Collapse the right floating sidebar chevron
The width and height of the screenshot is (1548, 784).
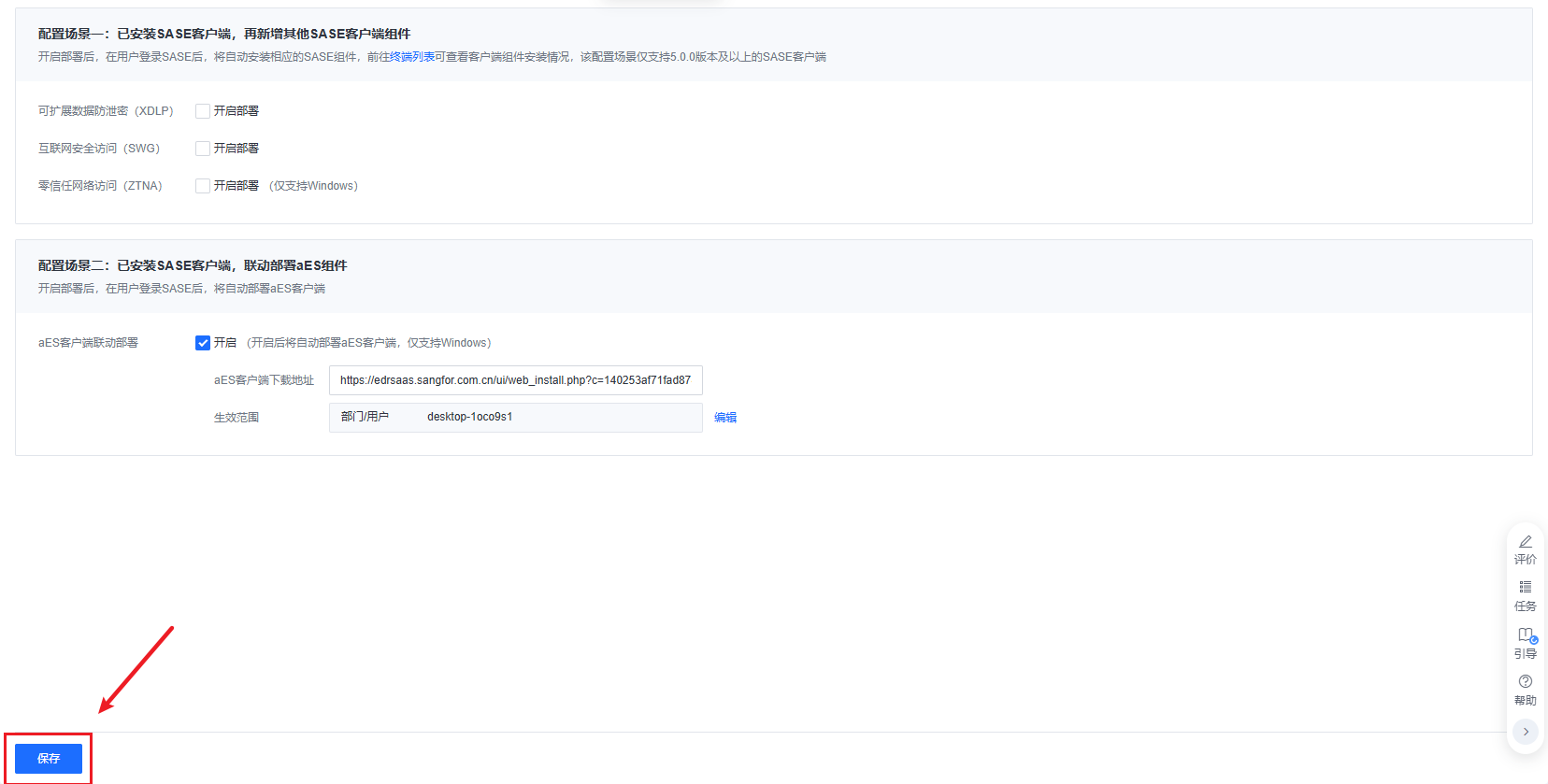[1525, 732]
